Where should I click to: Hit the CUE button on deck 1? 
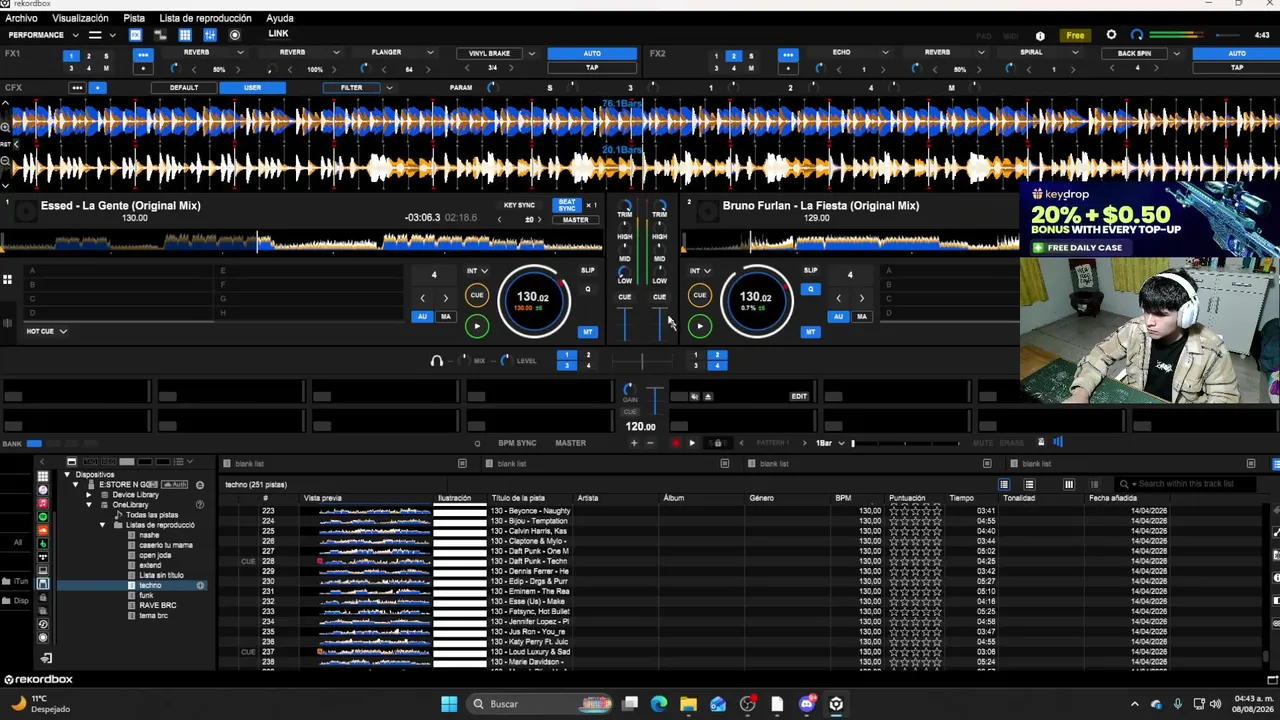[477, 295]
